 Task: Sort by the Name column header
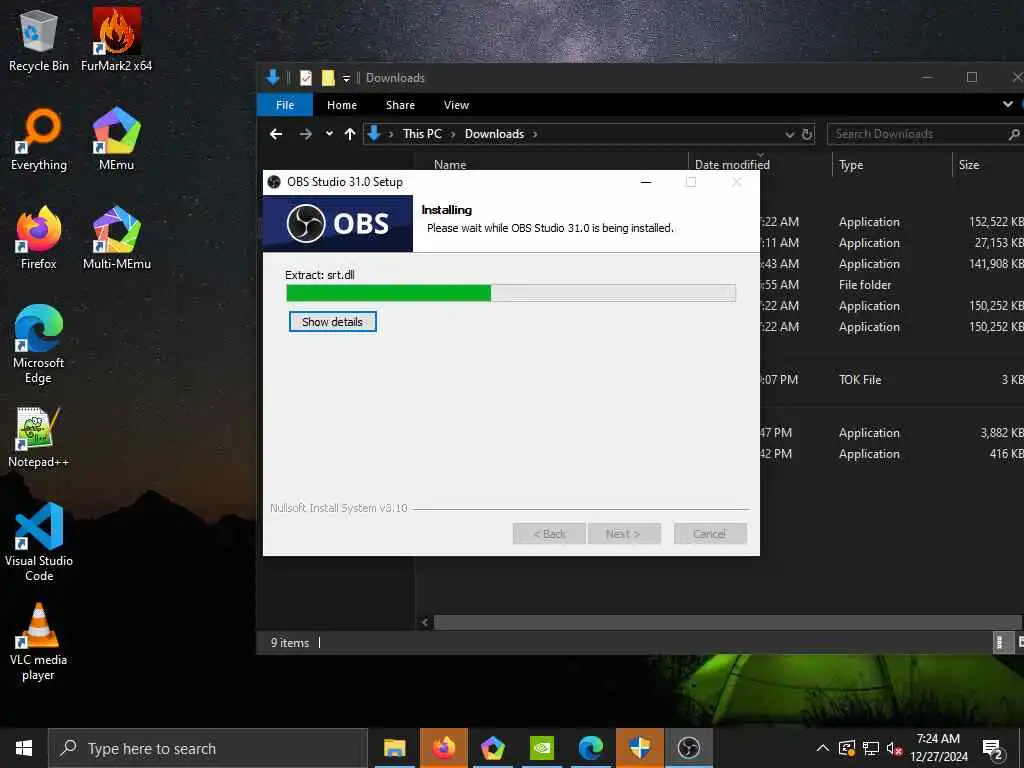click(450, 165)
